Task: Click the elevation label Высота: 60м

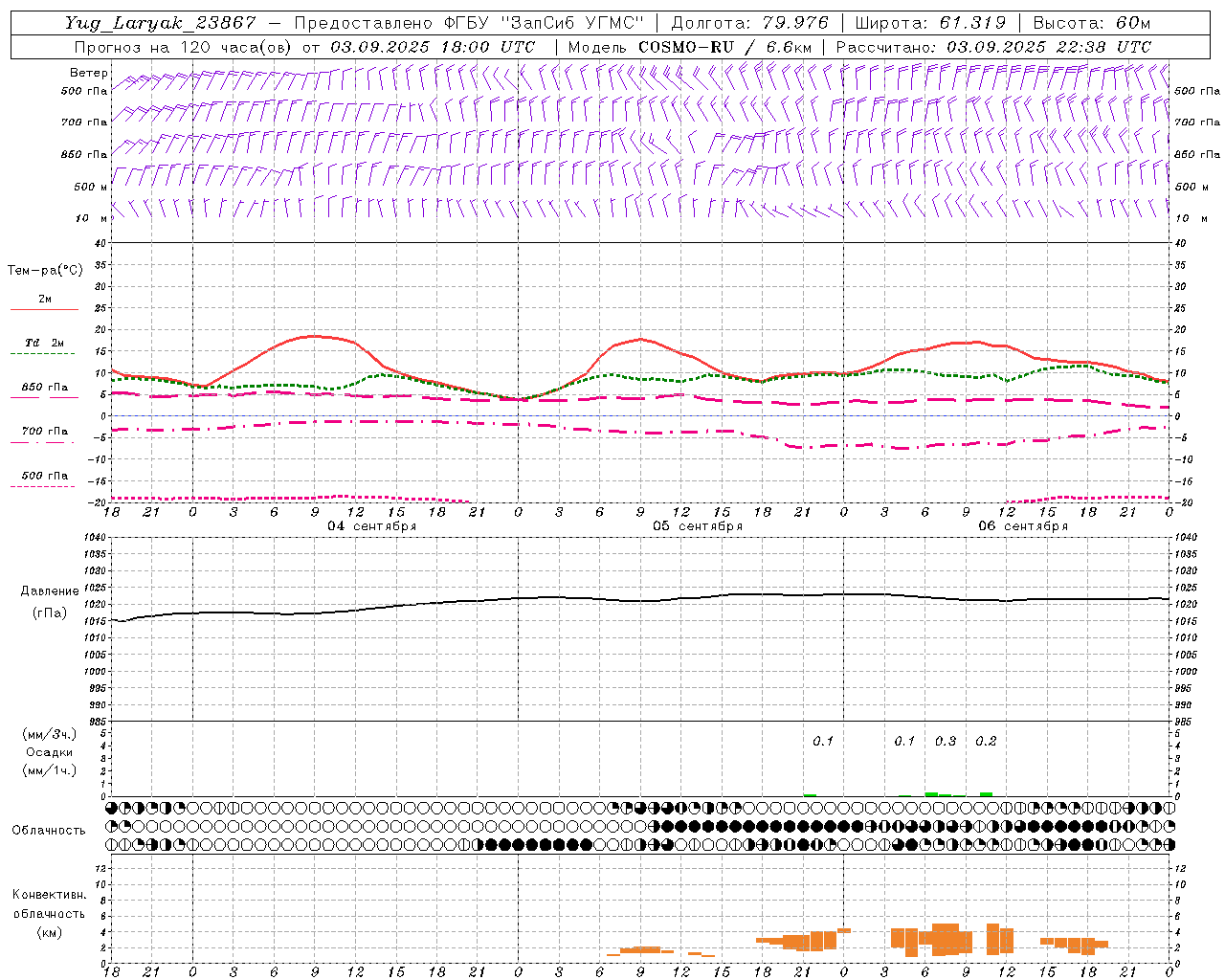Action: (1091, 24)
